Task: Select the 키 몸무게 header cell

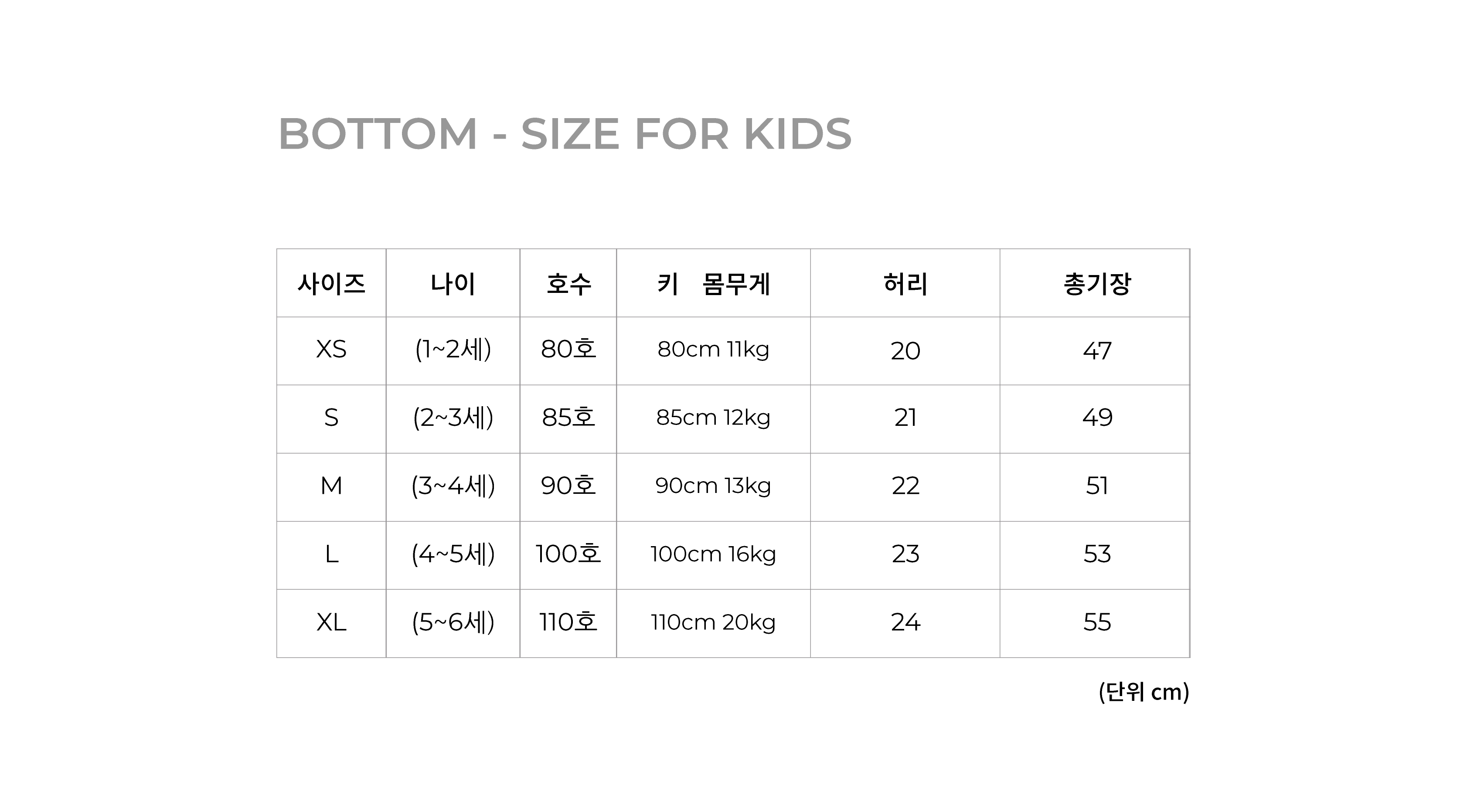Action: coord(713,284)
